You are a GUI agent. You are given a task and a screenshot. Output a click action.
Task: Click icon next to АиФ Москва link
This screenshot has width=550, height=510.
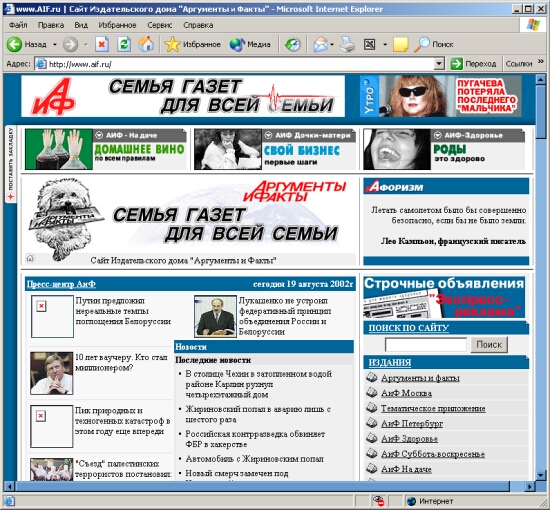tap(371, 392)
